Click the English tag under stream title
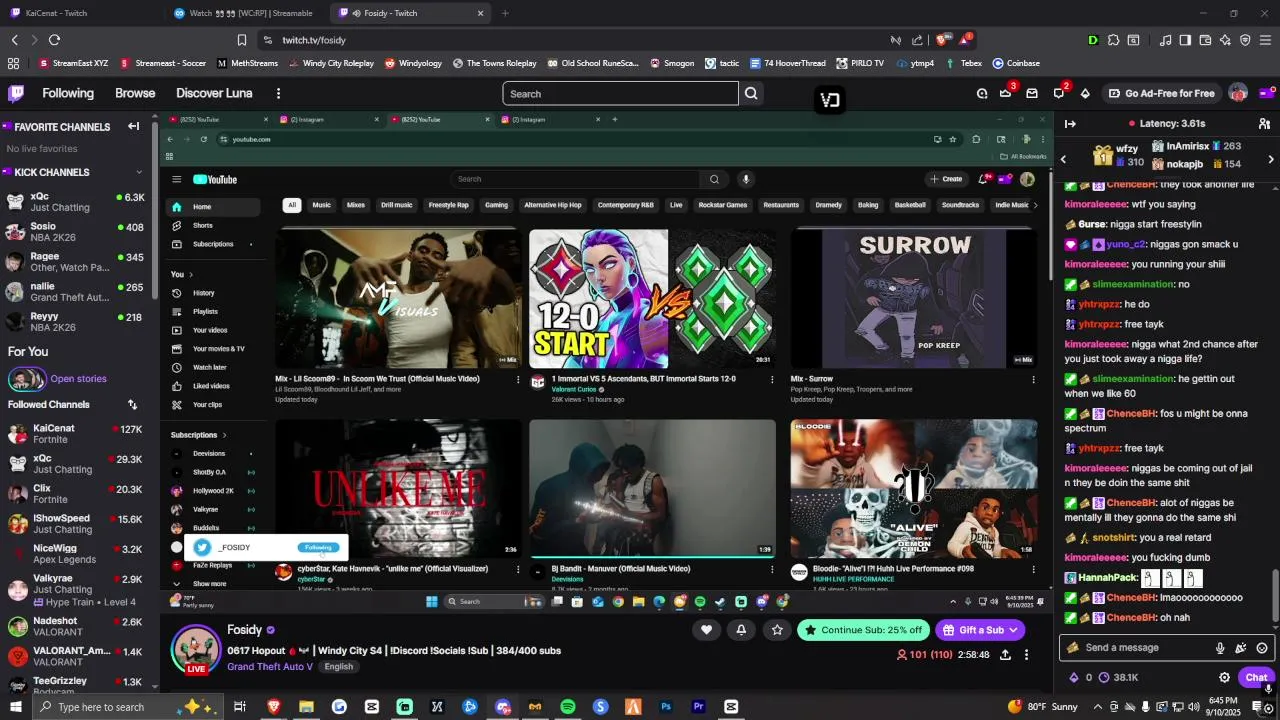Image resolution: width=1280 pixels, height=720 pixels. [x=339, y=667]
